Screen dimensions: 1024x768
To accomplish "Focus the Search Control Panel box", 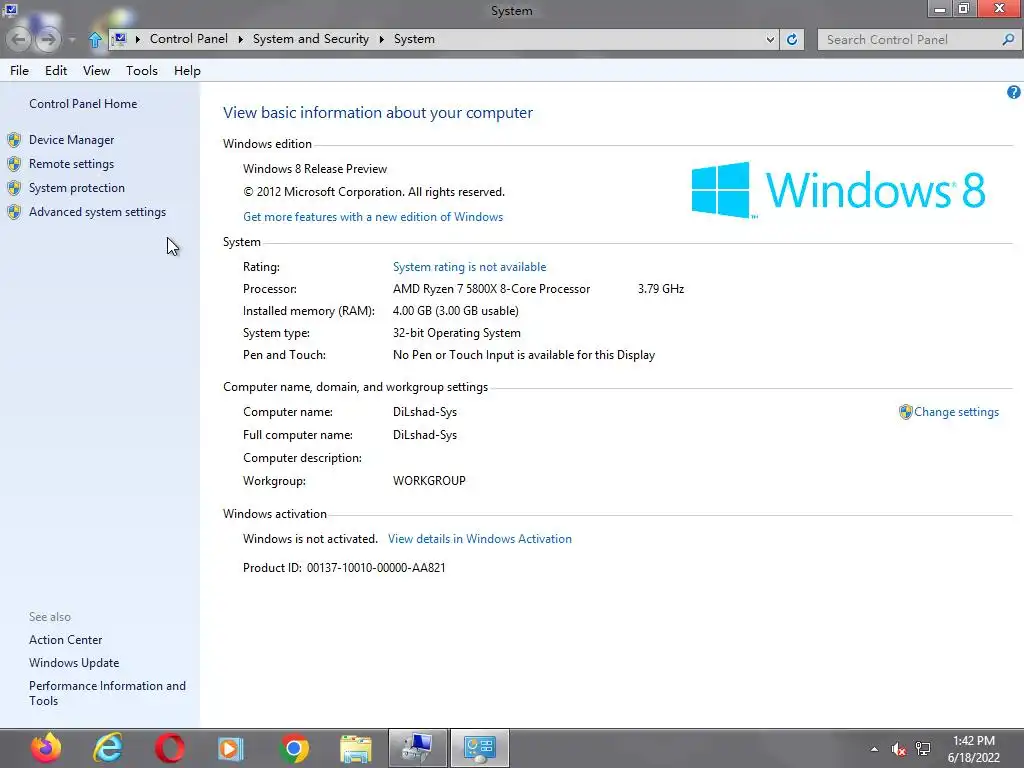I will pos(912,39).
